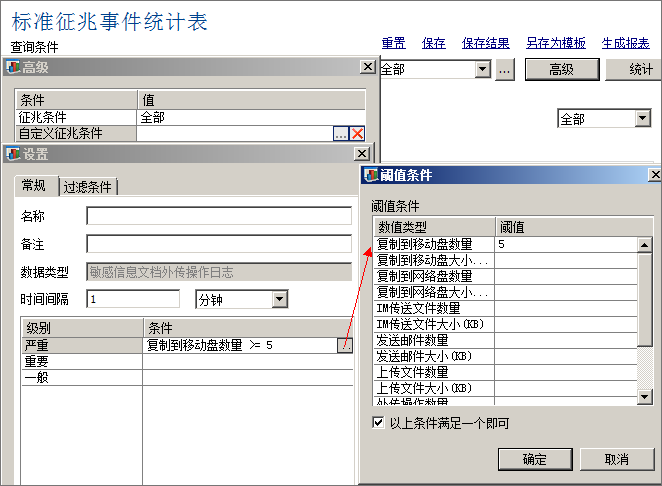
Task: Switch to the 过滤条件 tab
Action: pos(88,187)
